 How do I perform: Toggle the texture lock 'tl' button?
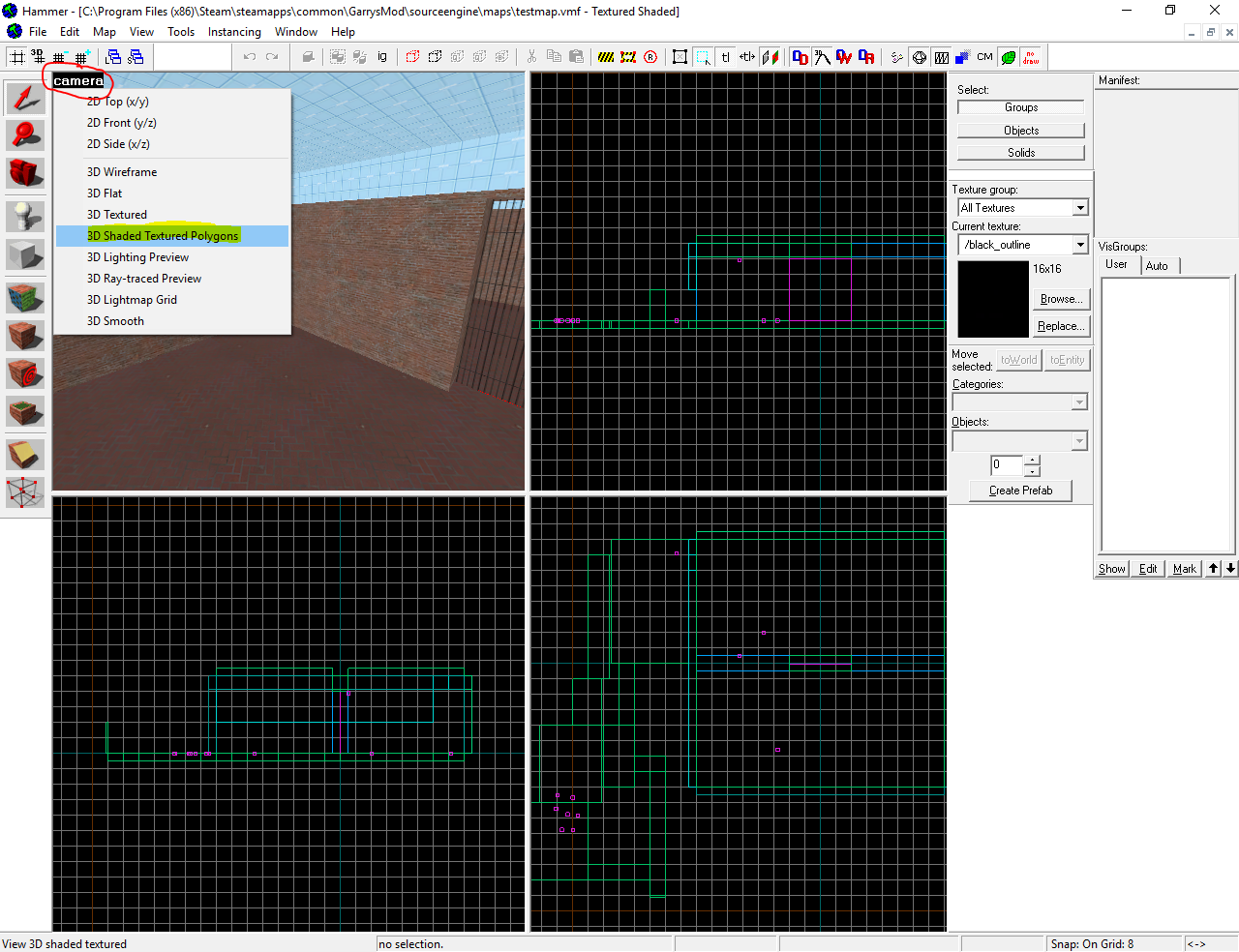point(725,57)
